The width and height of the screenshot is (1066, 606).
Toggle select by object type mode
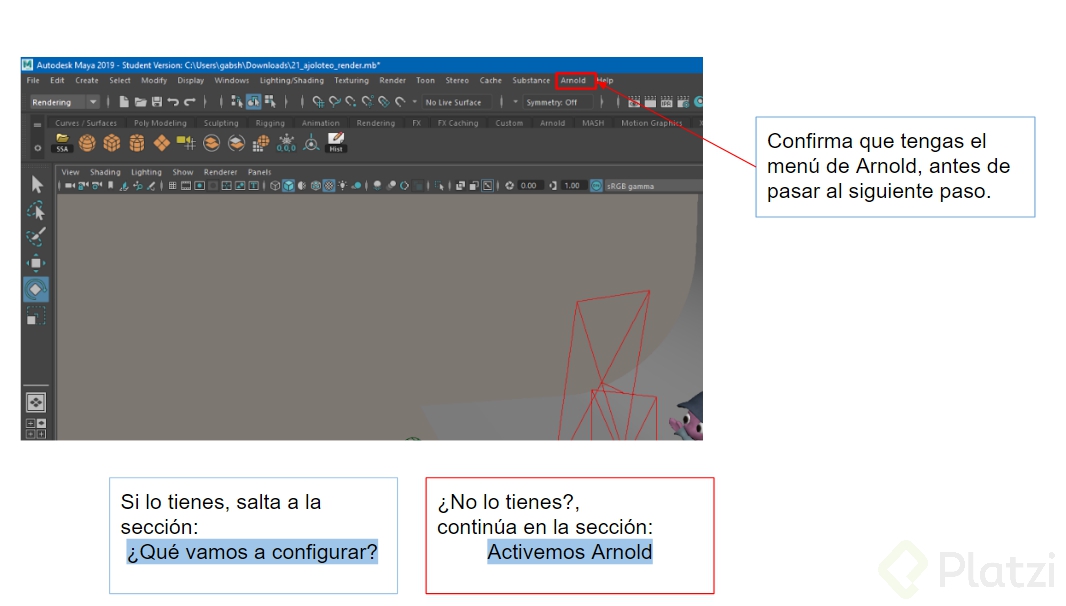(x=254, y=102)
